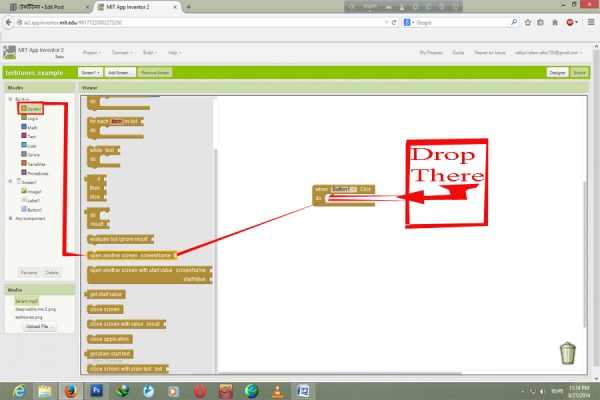Select Label1 component in blocks tree
This screenshot has height=400, width=600.
click(x=31, y=200)
